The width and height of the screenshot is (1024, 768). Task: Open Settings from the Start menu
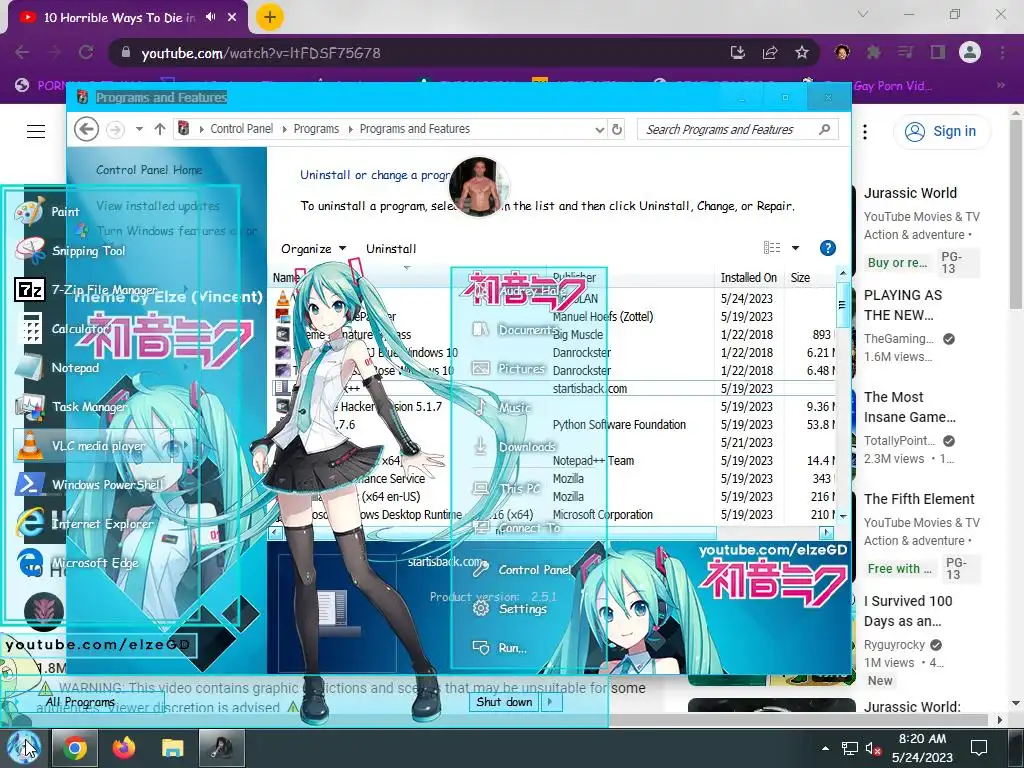(509, 609)
